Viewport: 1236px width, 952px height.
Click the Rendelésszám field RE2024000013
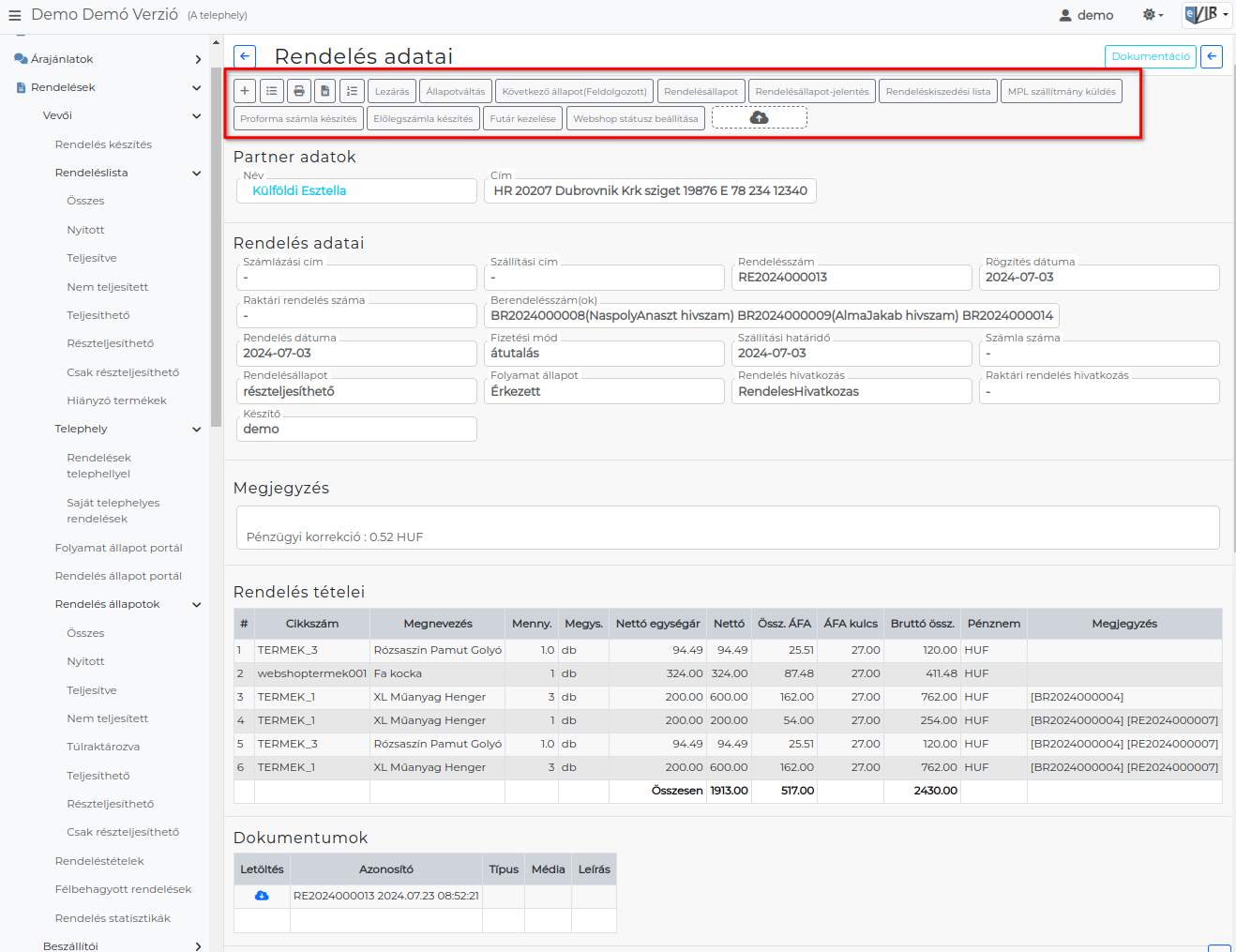pyautogui.click(x=852, y=277)
